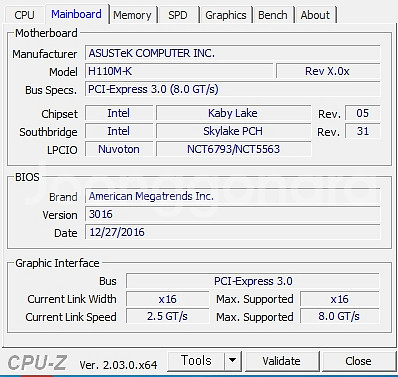This screenshot has height=377, width=398.
Task: Go to the SPD tab
Action: tap(178, 15)
